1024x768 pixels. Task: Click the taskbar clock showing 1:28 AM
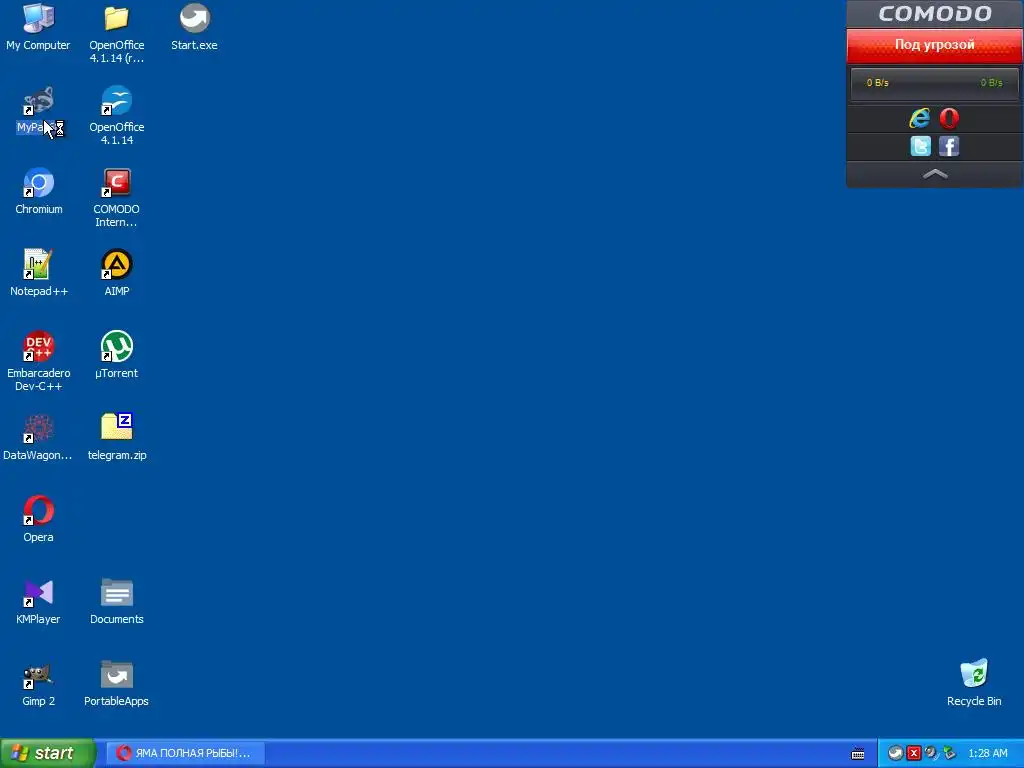(x=987, y=753)
